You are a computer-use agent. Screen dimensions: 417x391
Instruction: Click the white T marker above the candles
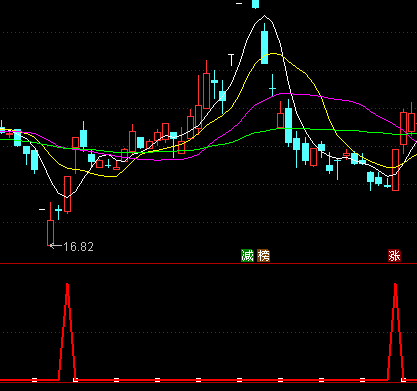tap(231, 60)
